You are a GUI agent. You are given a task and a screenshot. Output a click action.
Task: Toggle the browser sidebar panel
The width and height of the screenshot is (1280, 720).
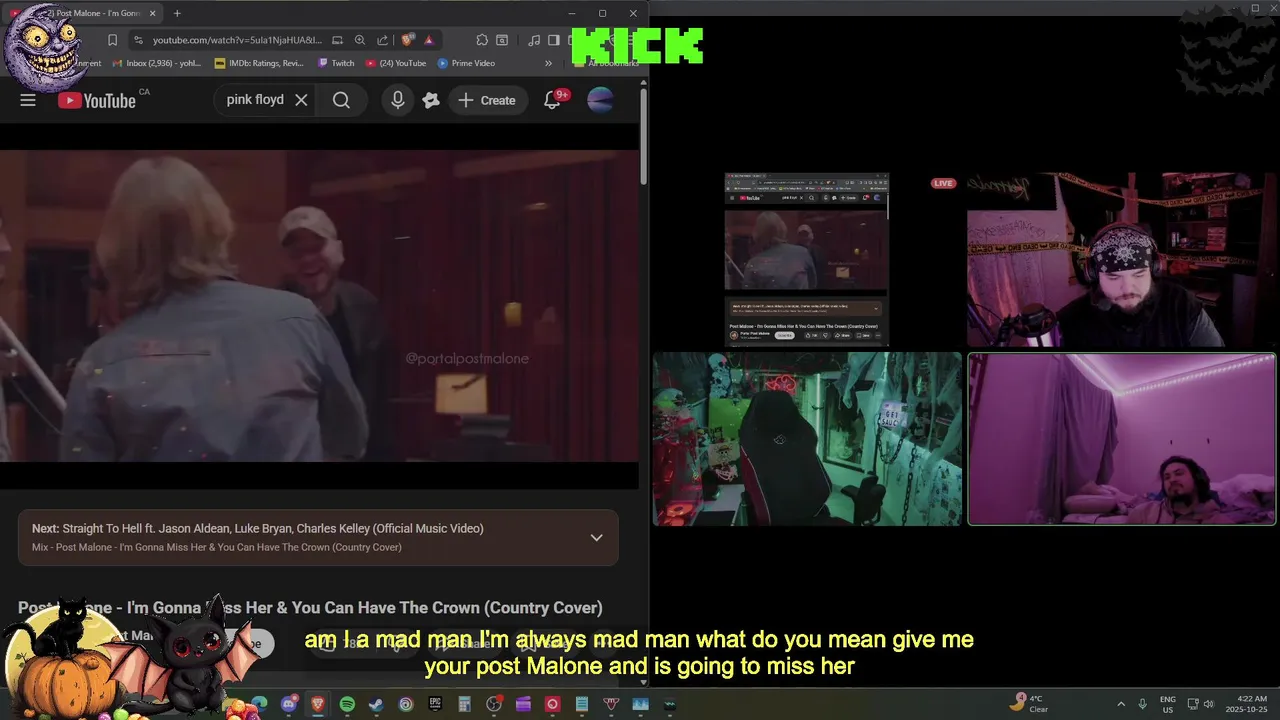pos(553,40)
